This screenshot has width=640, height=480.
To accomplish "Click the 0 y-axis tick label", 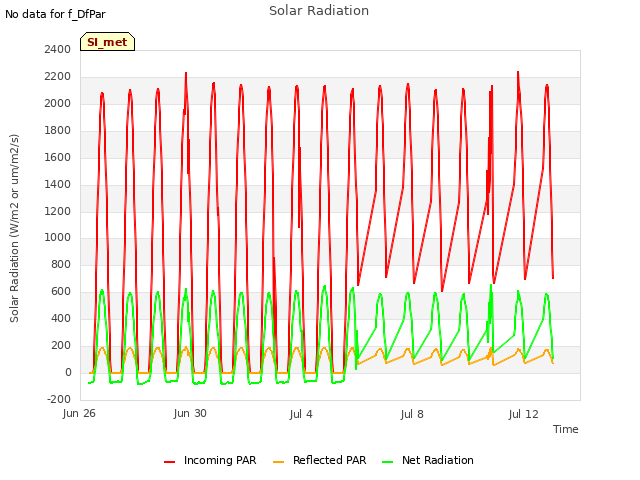I will [68, 372].
